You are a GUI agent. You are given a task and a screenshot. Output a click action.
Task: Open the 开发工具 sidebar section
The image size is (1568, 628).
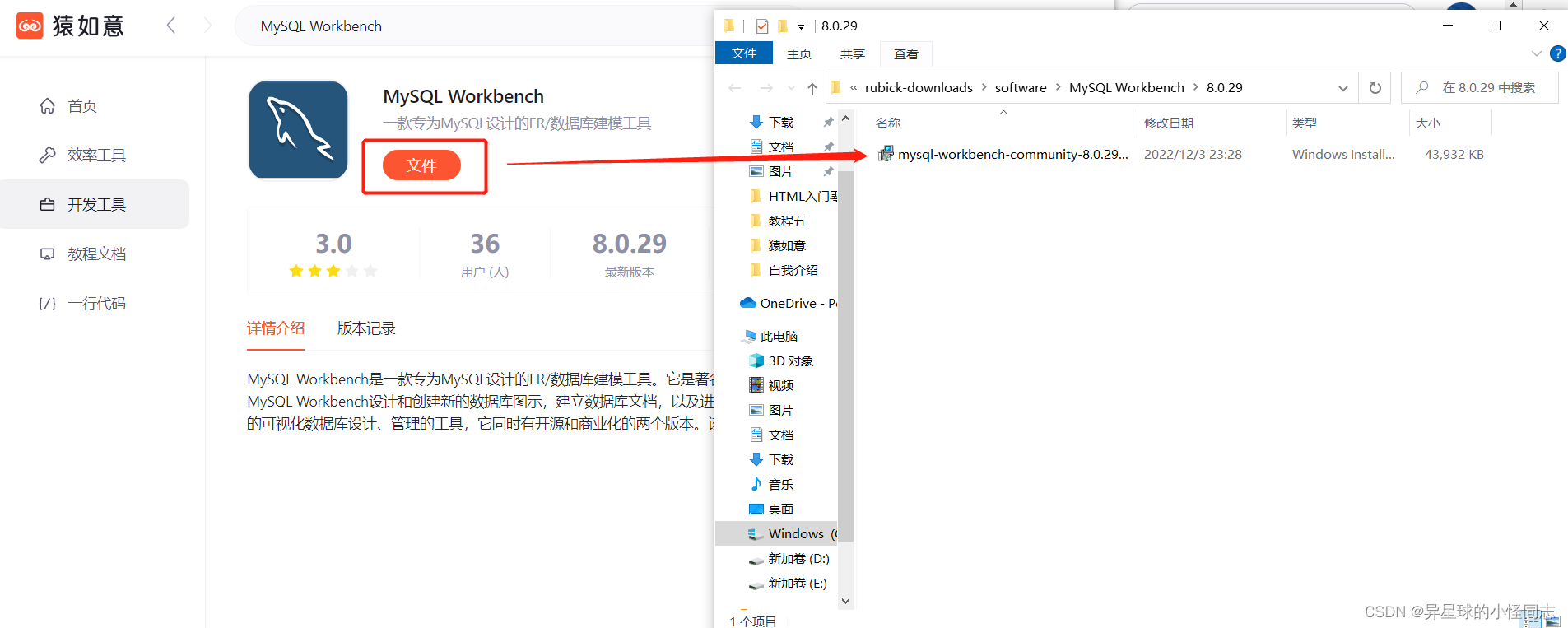click(x=95, y=204)
